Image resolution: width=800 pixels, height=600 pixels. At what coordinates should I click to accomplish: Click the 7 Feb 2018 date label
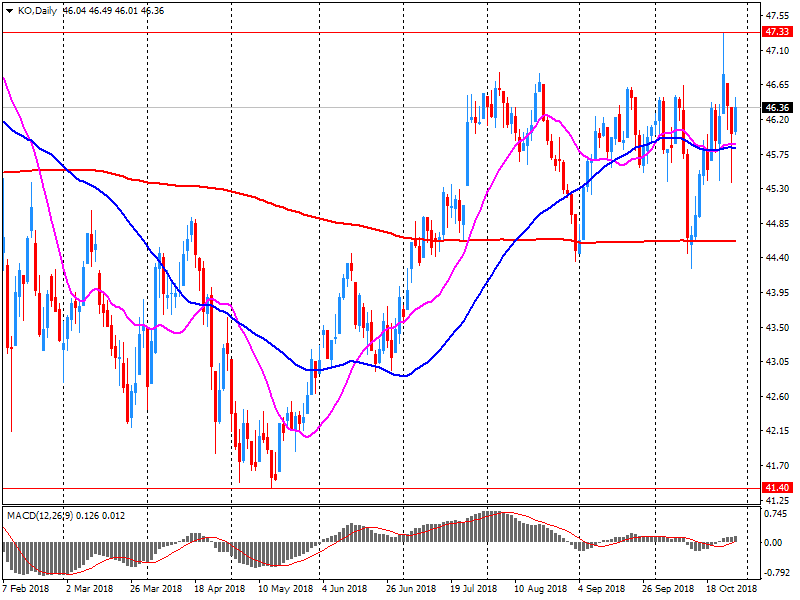[27, 589]
